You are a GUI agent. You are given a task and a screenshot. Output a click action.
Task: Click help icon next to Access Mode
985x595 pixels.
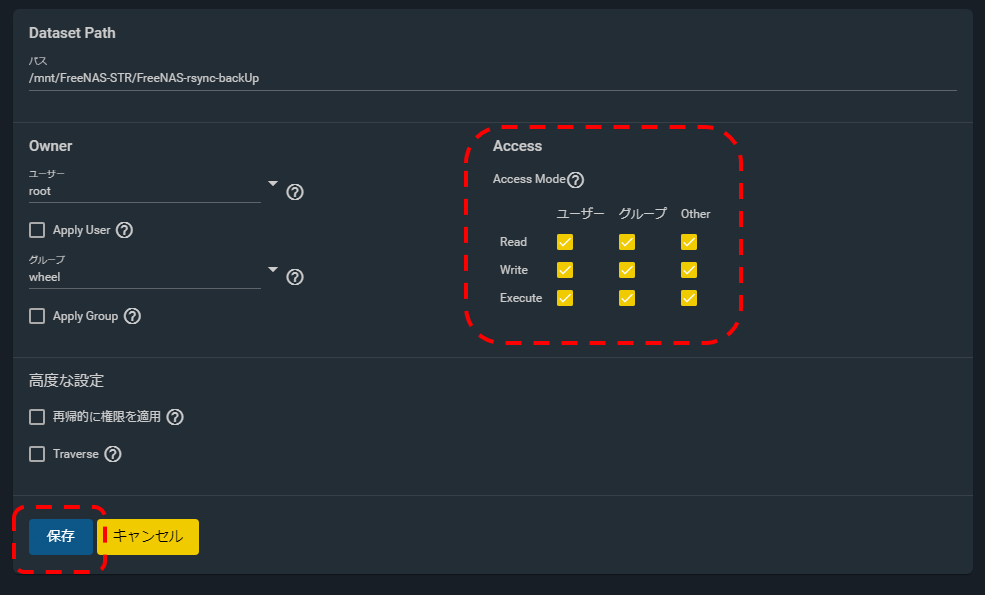pyautogui.click(x=575, y=180)
